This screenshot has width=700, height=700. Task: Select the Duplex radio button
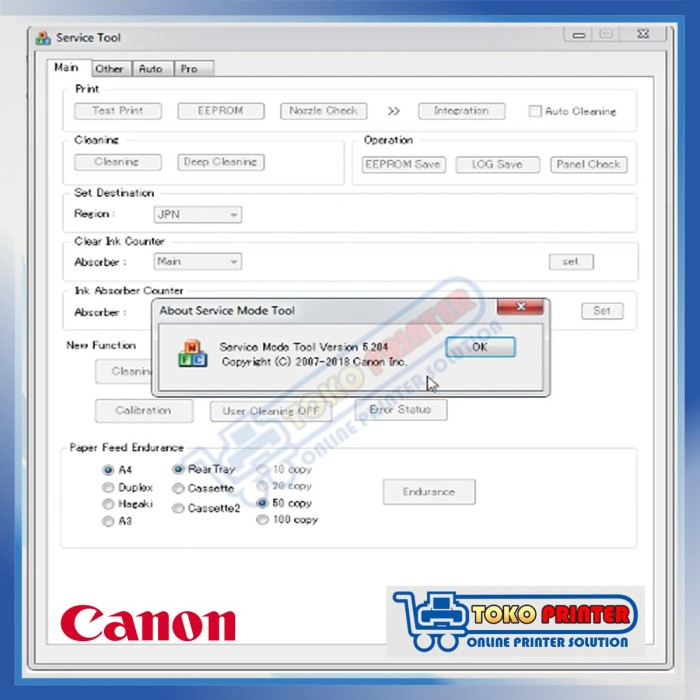tap(108, 487)
